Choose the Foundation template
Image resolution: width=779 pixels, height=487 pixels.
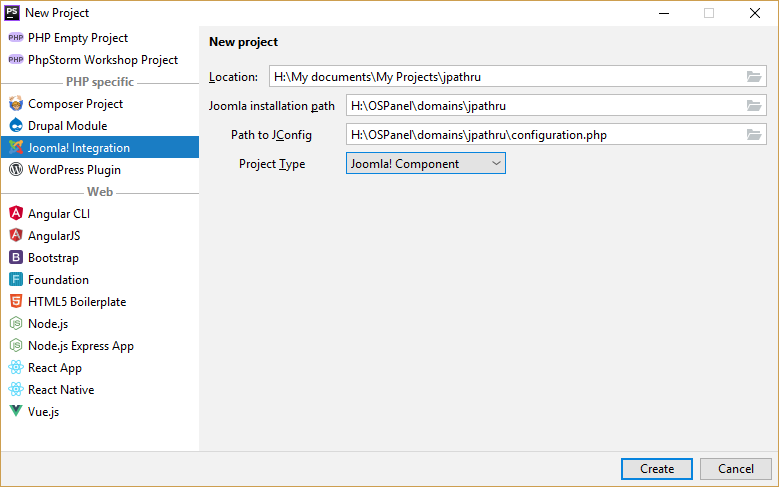(100, 279)
